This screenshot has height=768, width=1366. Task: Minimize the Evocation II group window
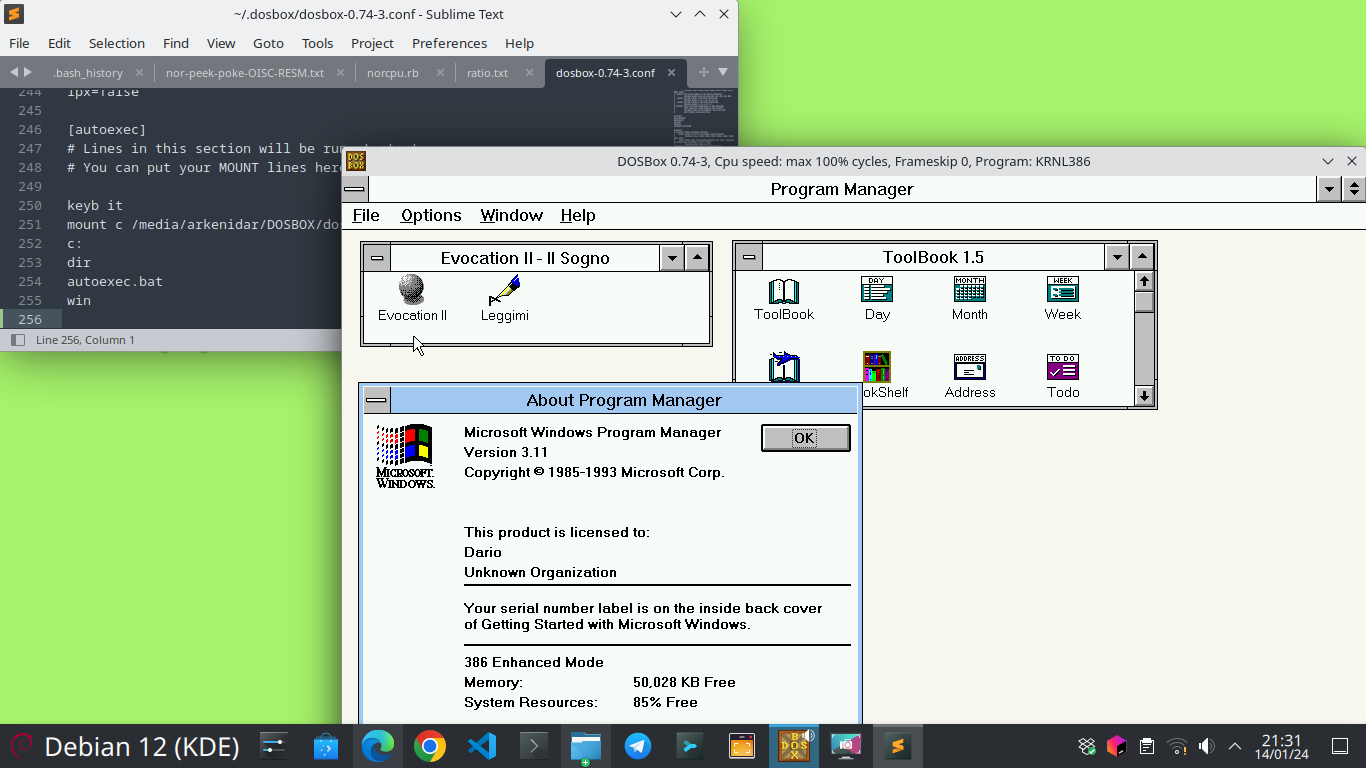click(x=673, y=258)
